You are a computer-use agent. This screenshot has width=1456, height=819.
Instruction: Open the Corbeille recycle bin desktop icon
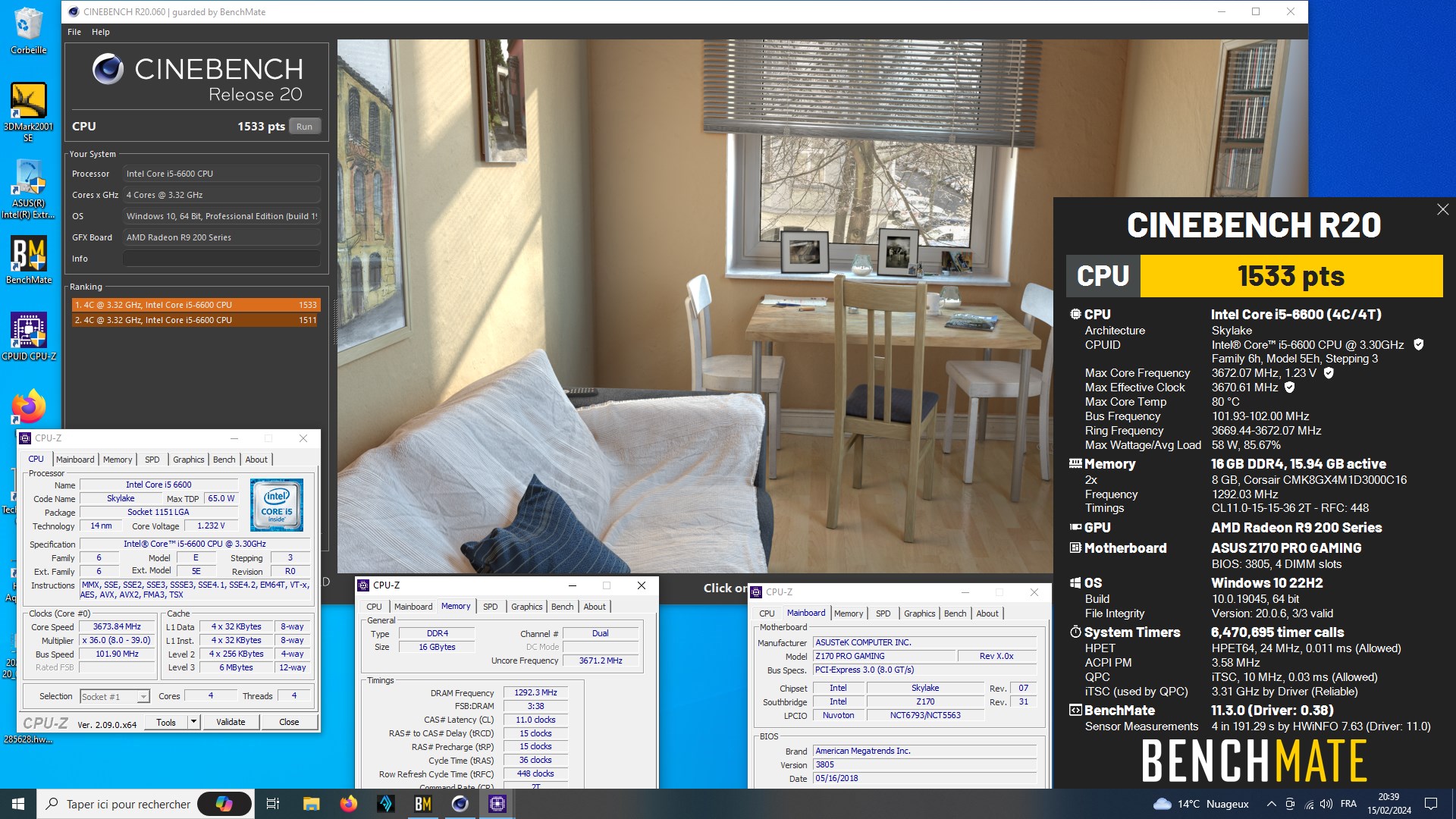pos(28,30)
